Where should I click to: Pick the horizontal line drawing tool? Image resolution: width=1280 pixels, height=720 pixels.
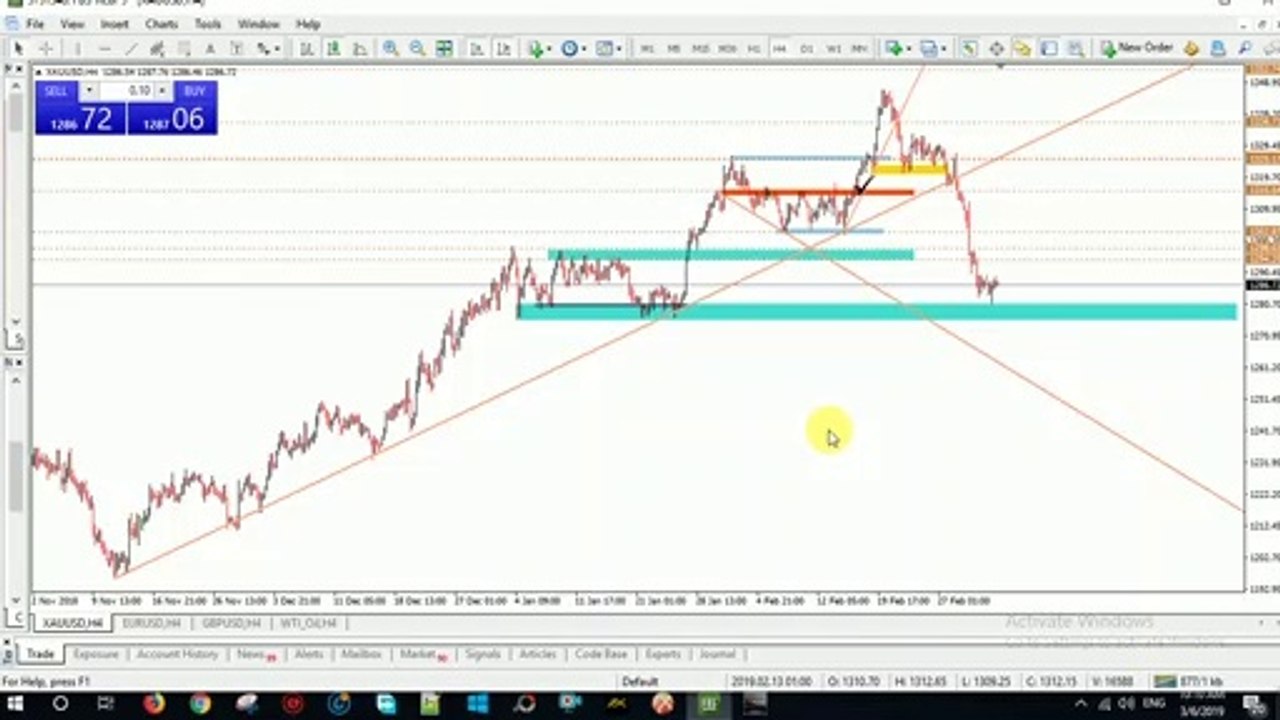coord(105,48)
